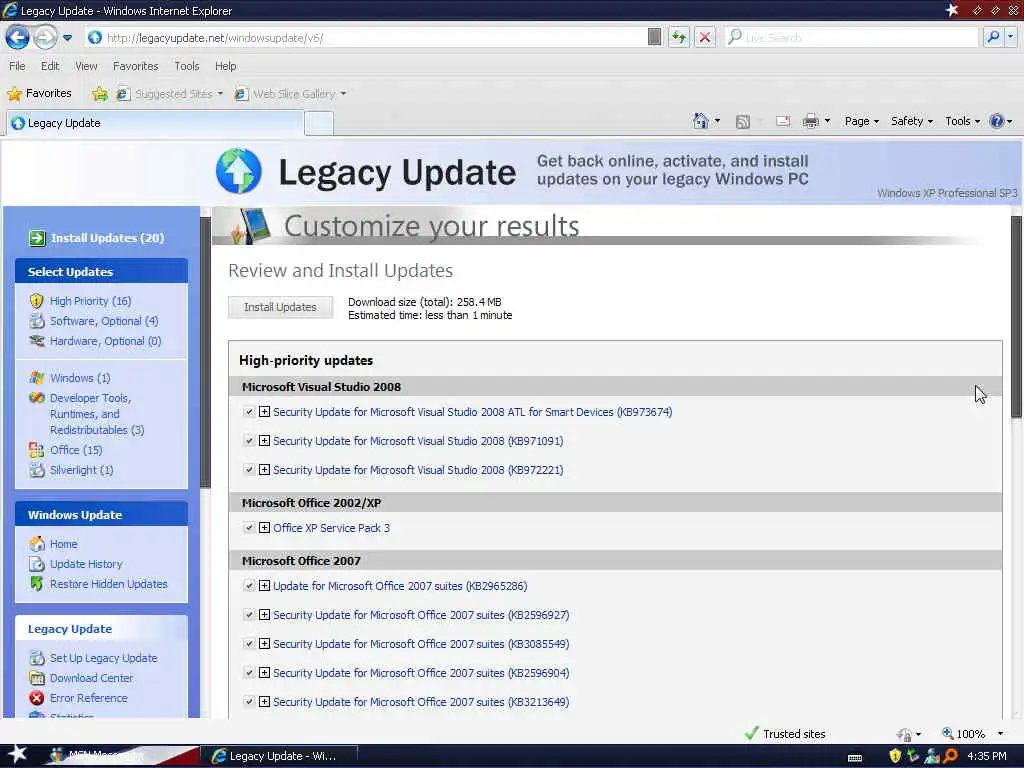Click the Print icon in command bar

click(x=810, y=121)
